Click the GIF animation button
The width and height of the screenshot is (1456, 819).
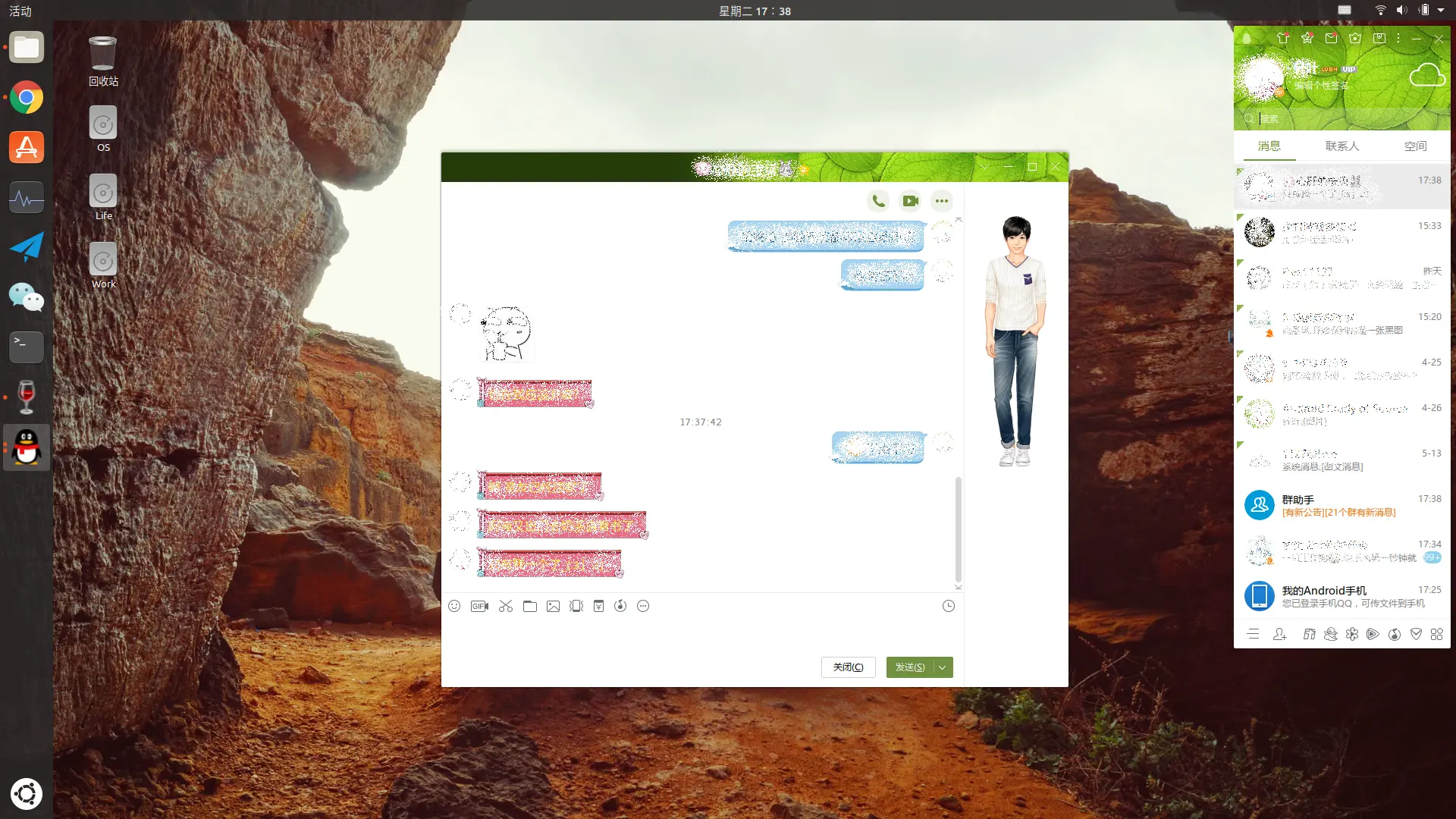pos(479,606)
